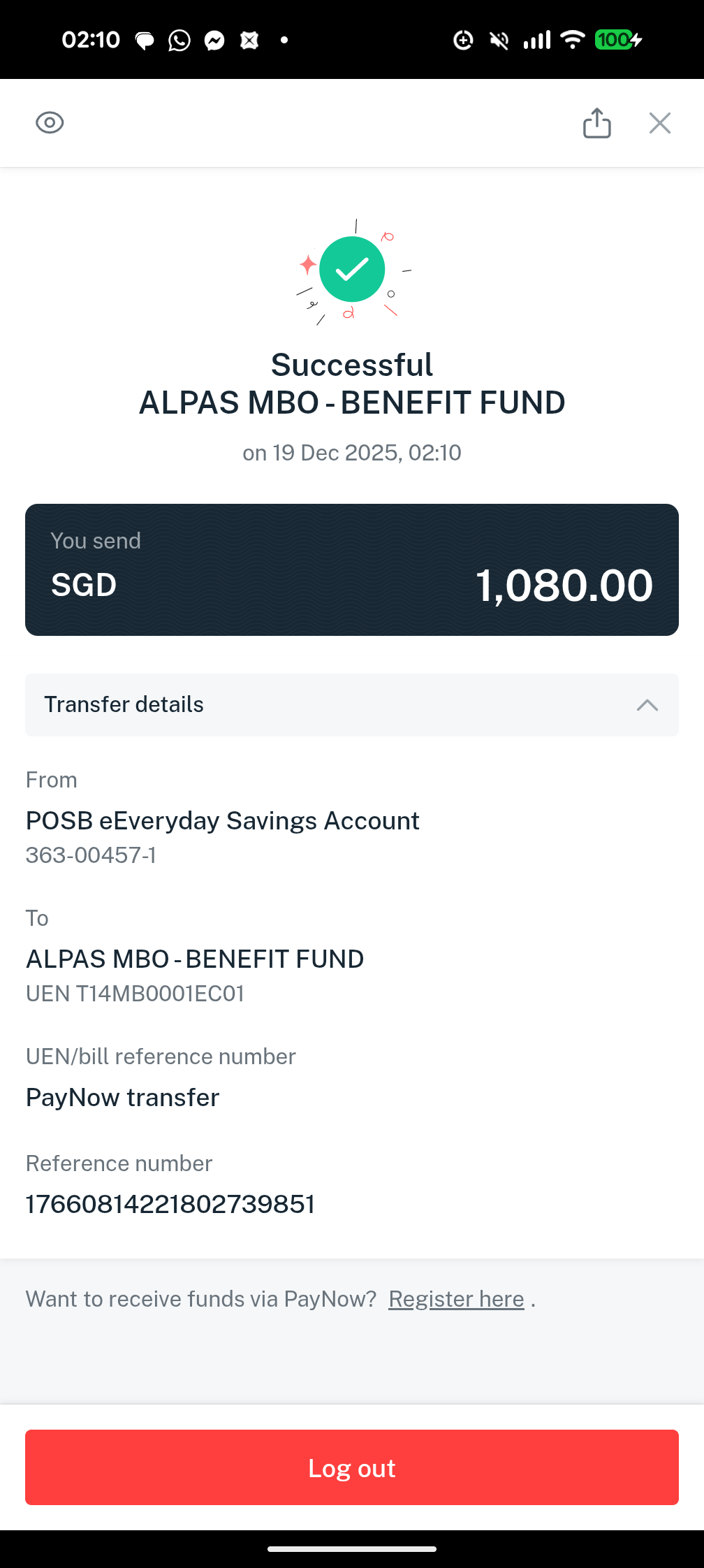Tap the Wi-Fi status icon
Image resolution: width=704 pixels, height=1568 pixels.
(573, 40)
